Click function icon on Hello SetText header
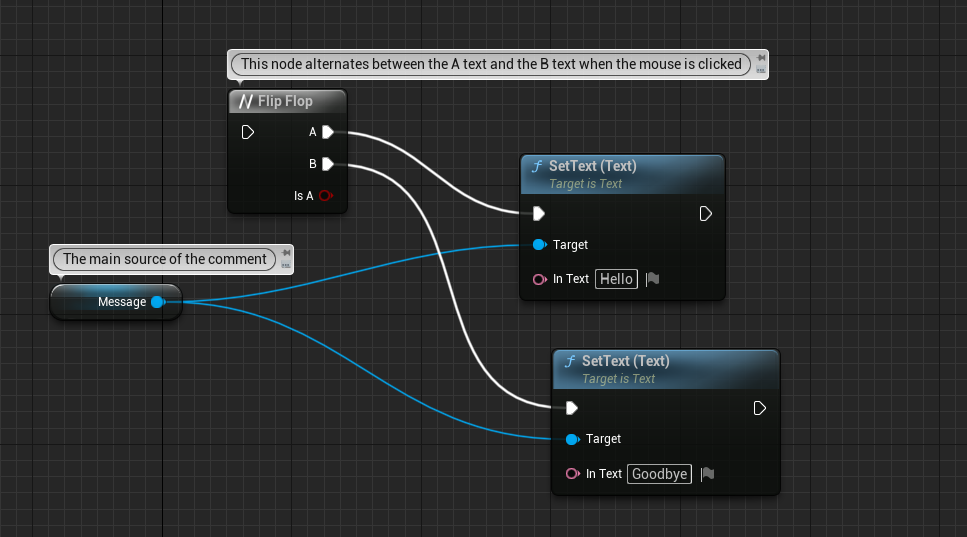Screen dimensions: 967x537 [x=537, y=166]
